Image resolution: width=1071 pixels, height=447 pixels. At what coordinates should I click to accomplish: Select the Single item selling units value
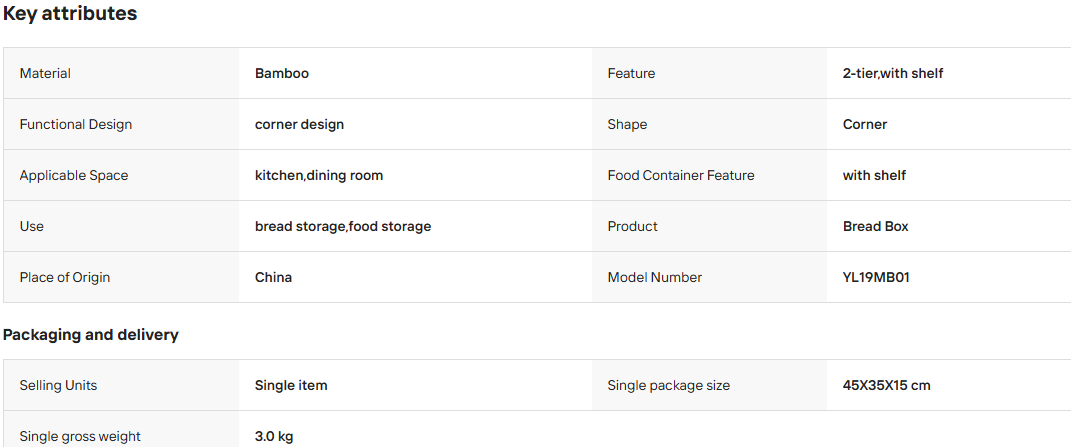pos(291,385)
